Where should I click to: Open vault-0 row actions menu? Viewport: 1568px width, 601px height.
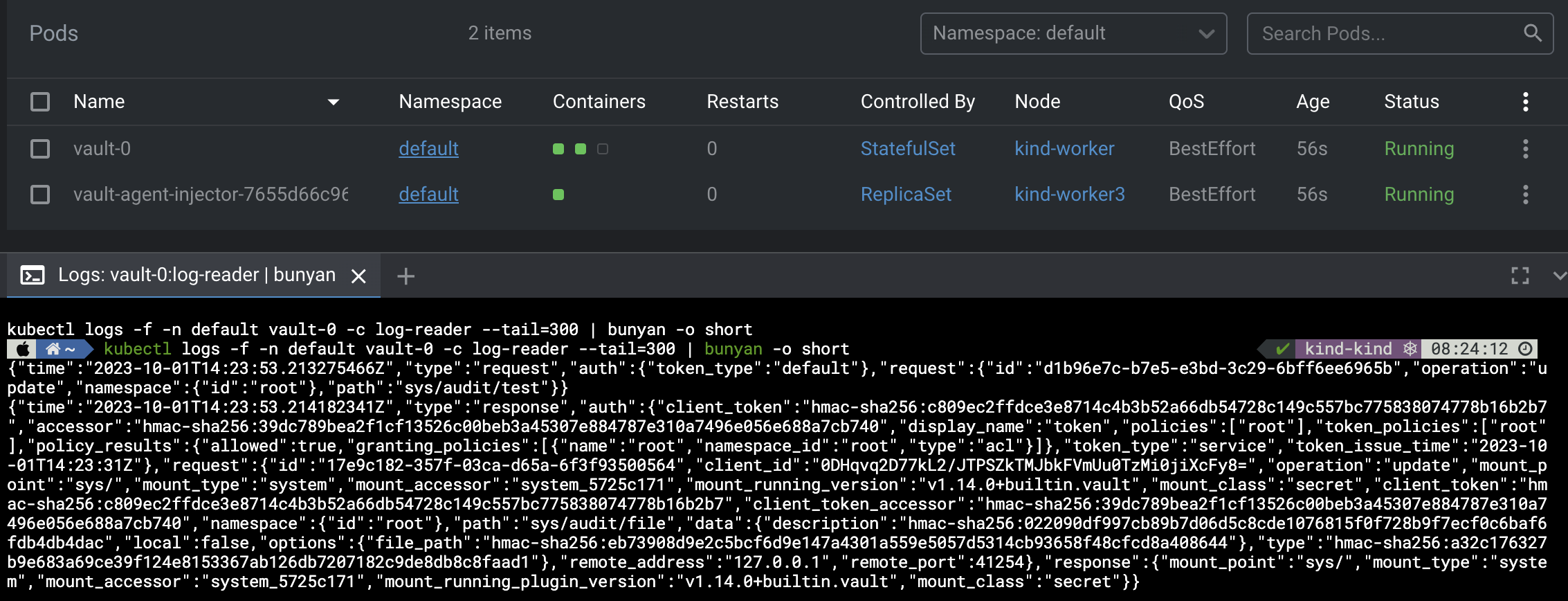[x=1525, y=149]
